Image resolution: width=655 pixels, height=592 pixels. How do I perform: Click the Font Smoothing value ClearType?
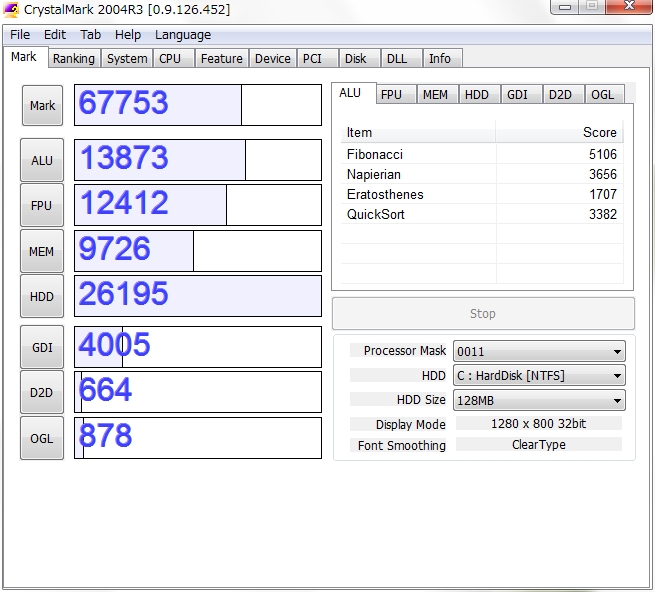538,445
